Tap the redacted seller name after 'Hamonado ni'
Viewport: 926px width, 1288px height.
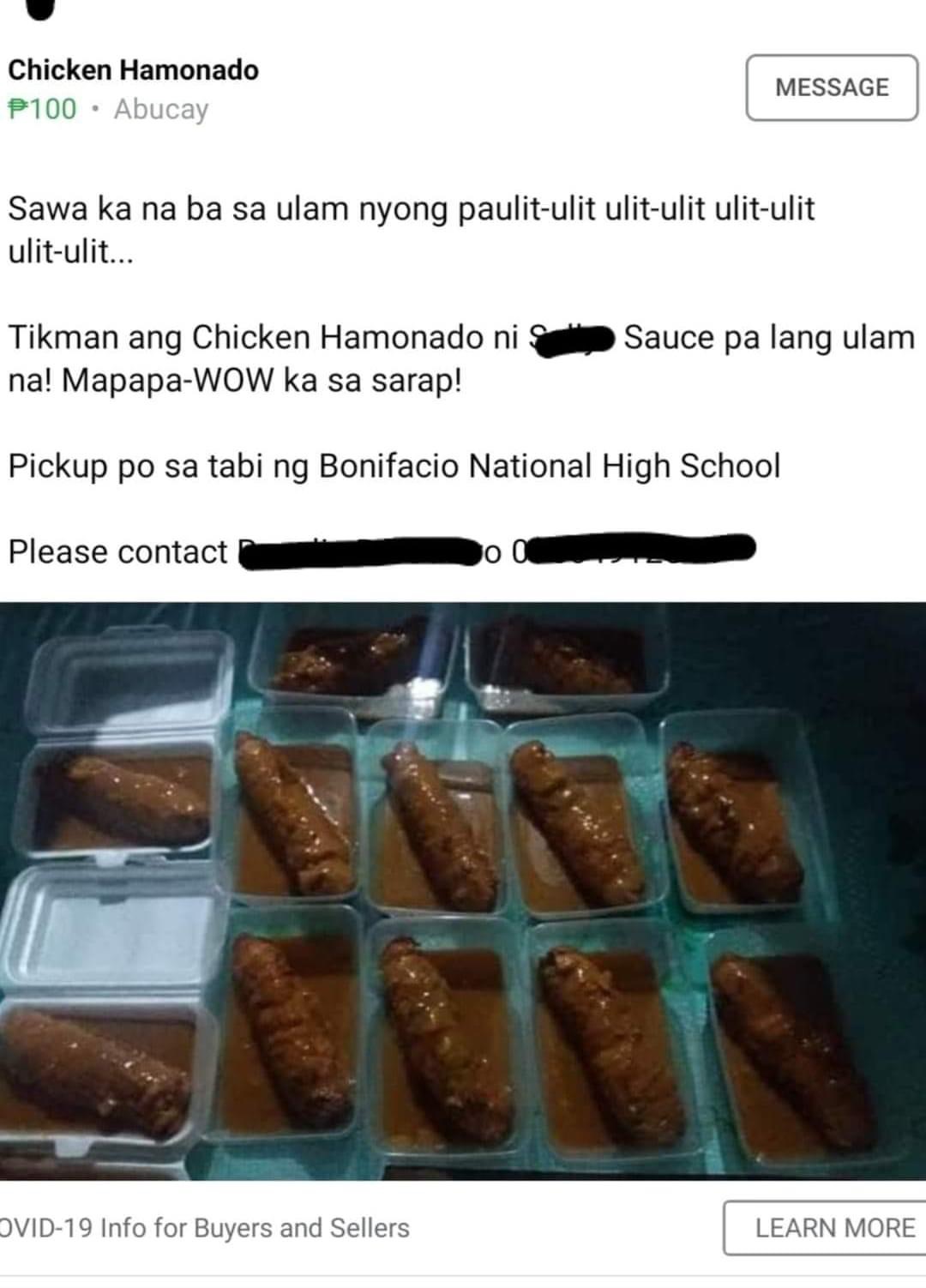click(x=571, y=338)
